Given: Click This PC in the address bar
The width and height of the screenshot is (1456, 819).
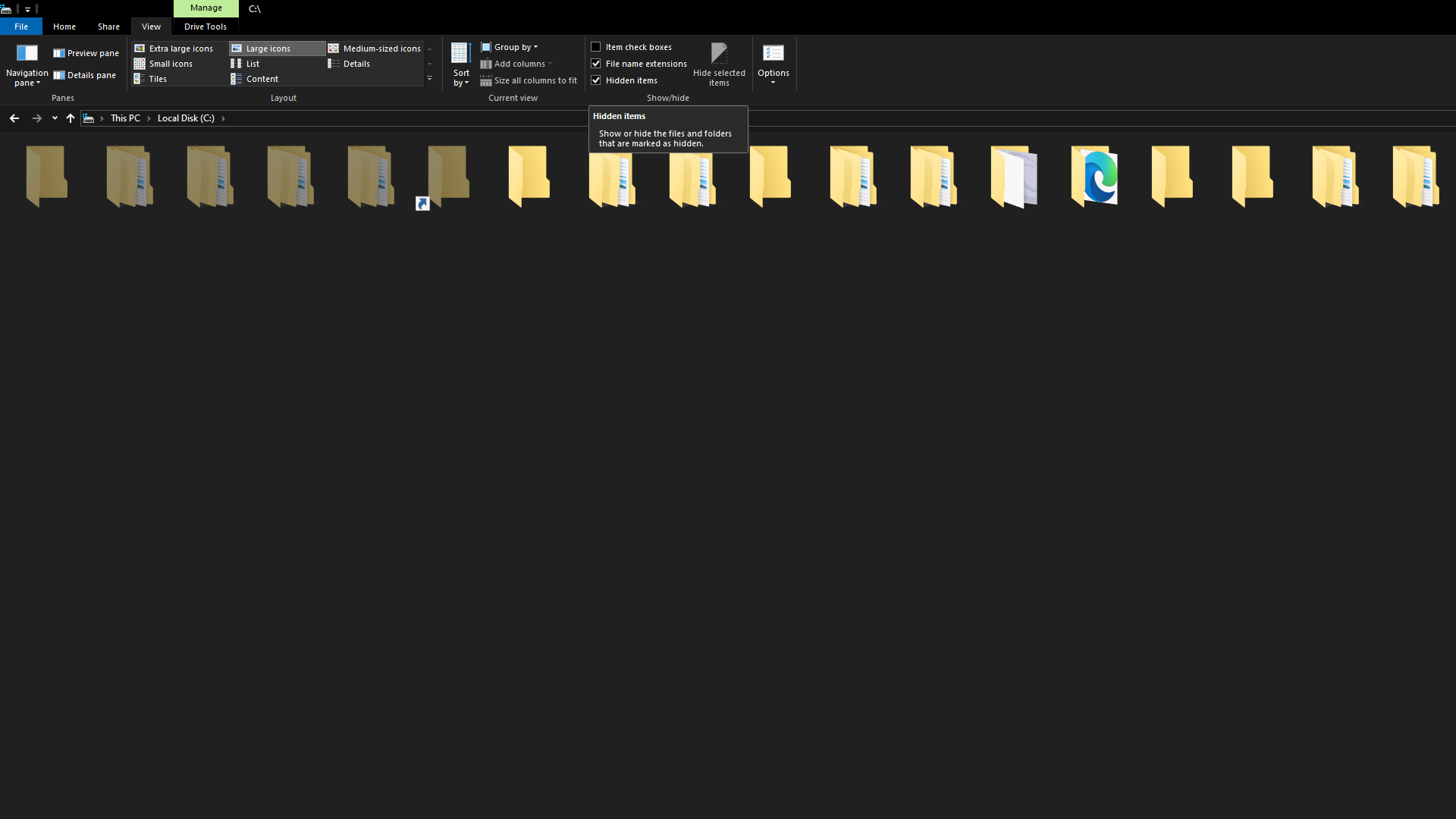Looking at the screenshot, I should (x=125, y=118).
